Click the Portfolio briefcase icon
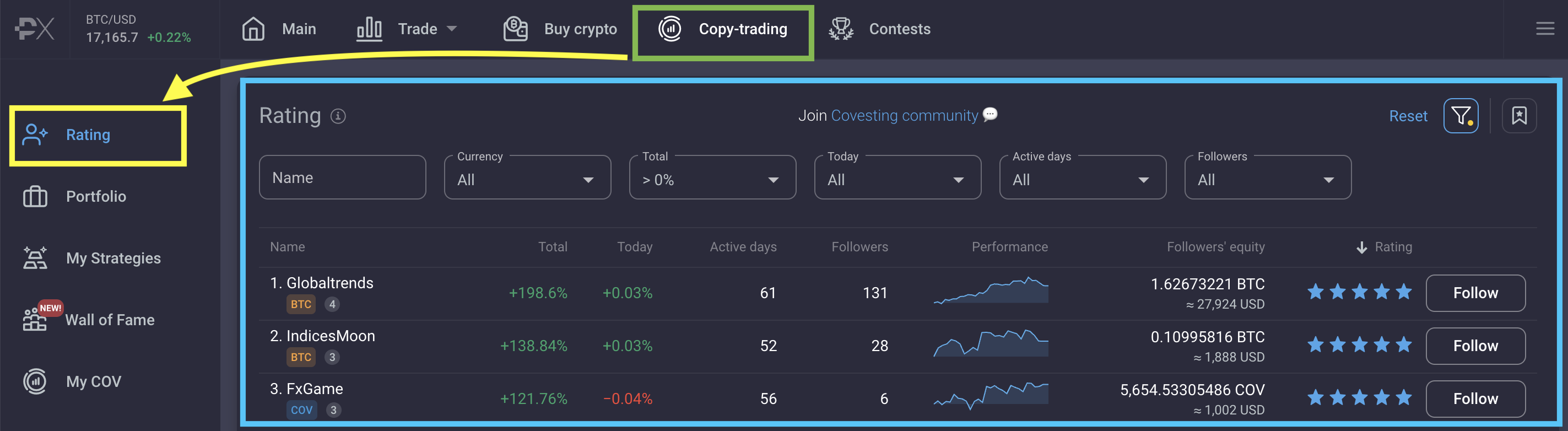This screenshot has height=431, width=1568. pos(35,197)
